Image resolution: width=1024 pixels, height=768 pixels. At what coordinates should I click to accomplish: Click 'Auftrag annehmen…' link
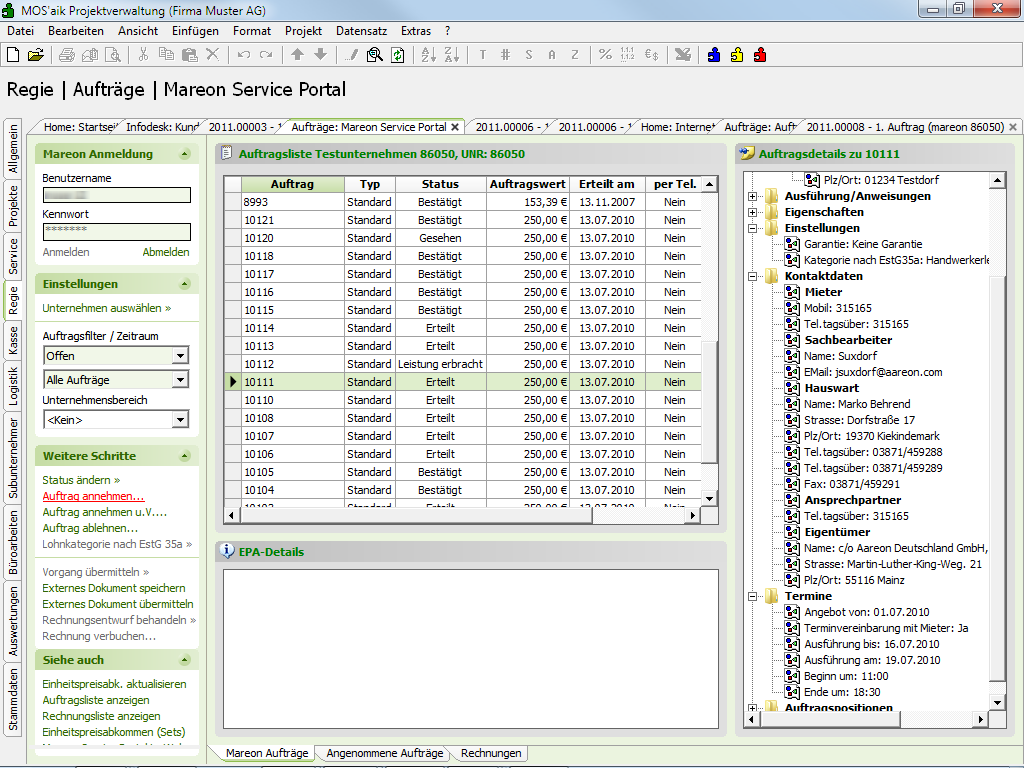coord(93,496)
